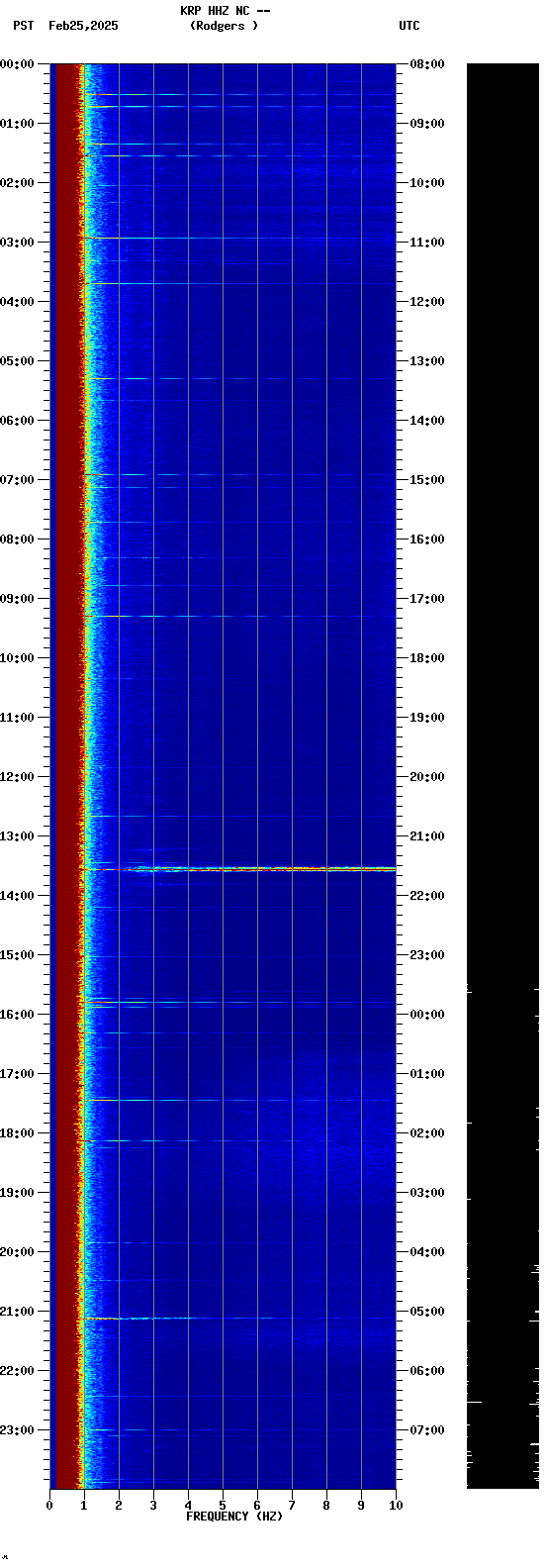Viewport: 546px width, 1568px height.
Task: Select 18:00 on the UTC axis
Action: point(427,658)
